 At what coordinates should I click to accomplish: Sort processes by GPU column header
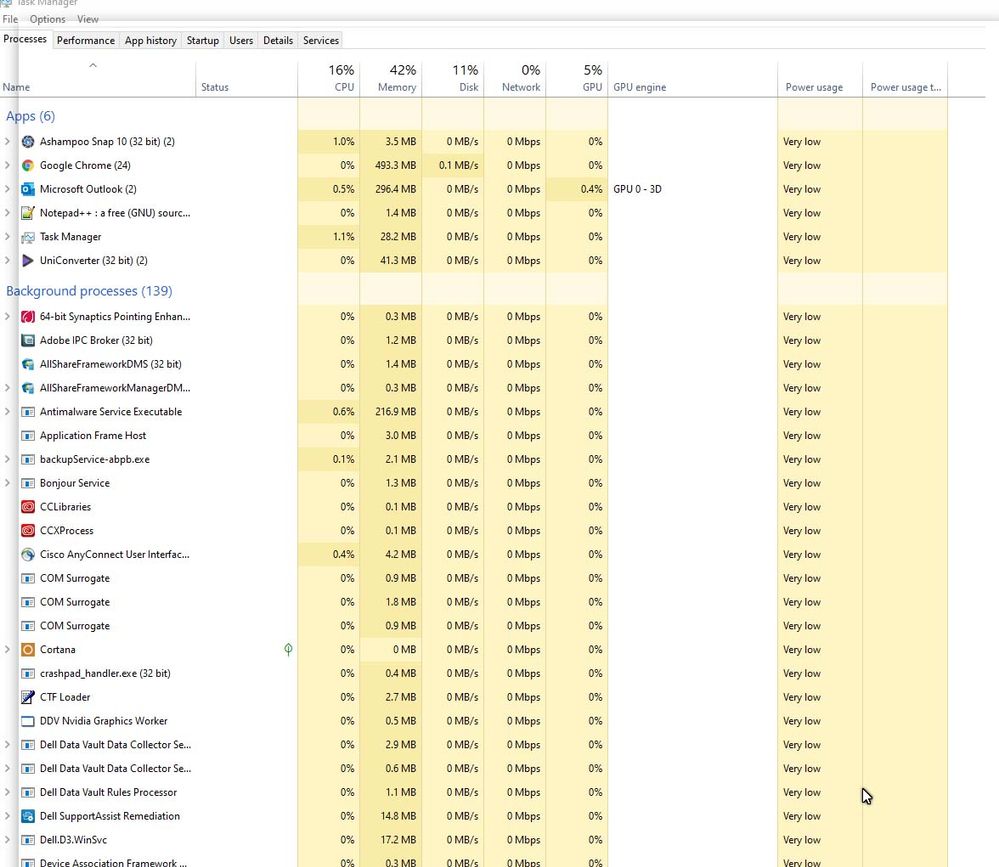click(577, 78)
